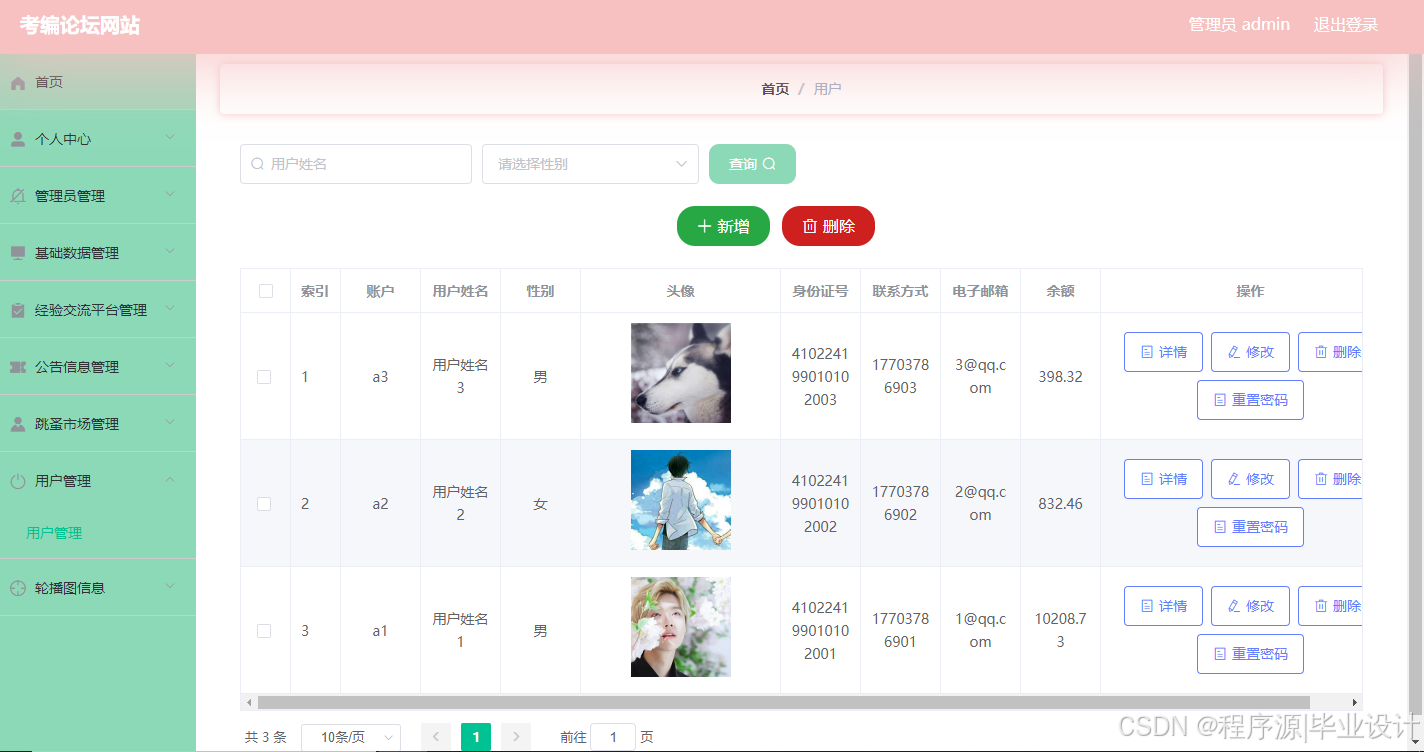Expand the 轮播图信息 menu chevron
Viewport: 1424px width, 752px height.
pos(170,586)
